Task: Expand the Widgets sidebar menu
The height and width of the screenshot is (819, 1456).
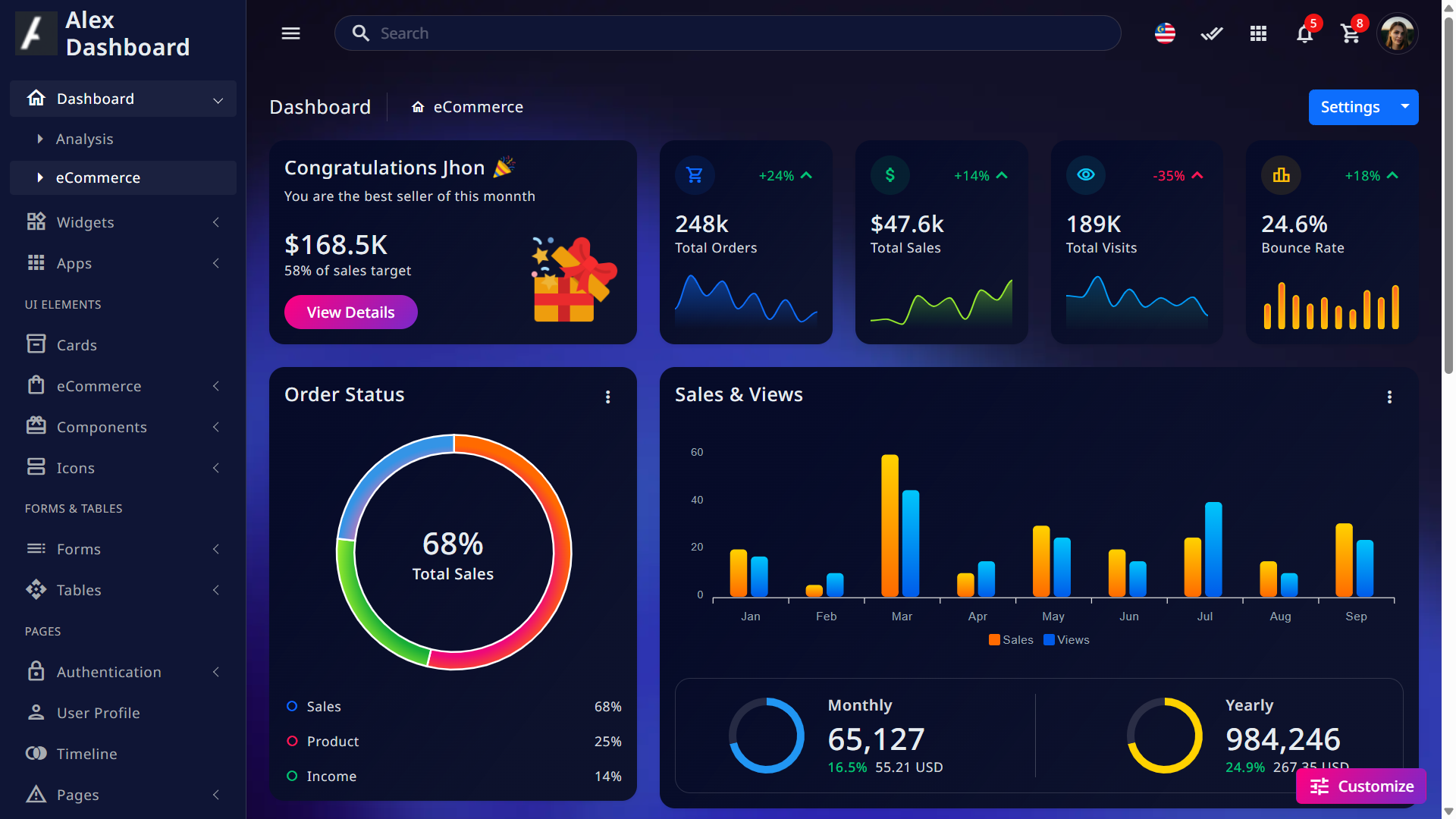Action: pyautogui.click(x=123, y=222)
